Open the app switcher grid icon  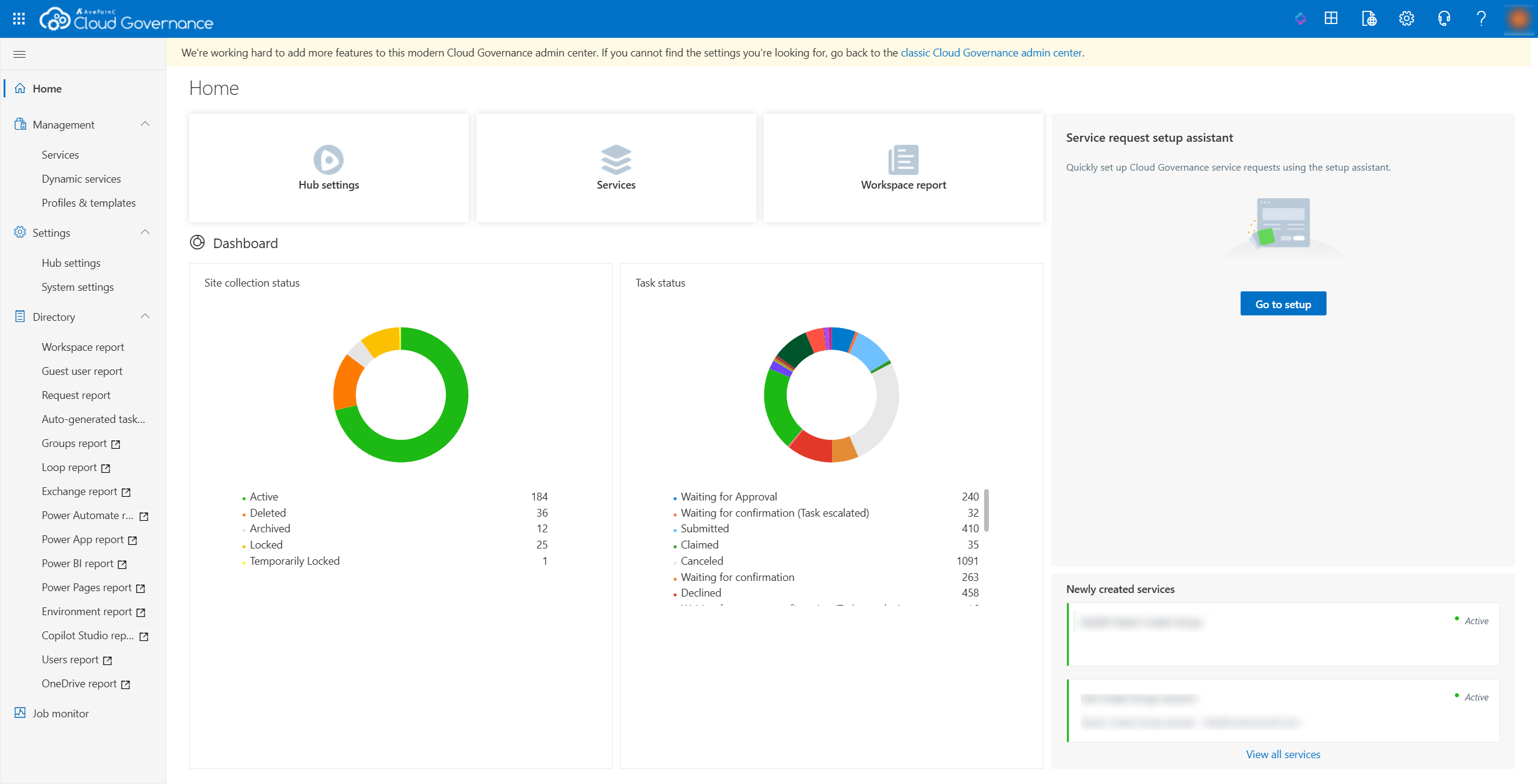1331,19
